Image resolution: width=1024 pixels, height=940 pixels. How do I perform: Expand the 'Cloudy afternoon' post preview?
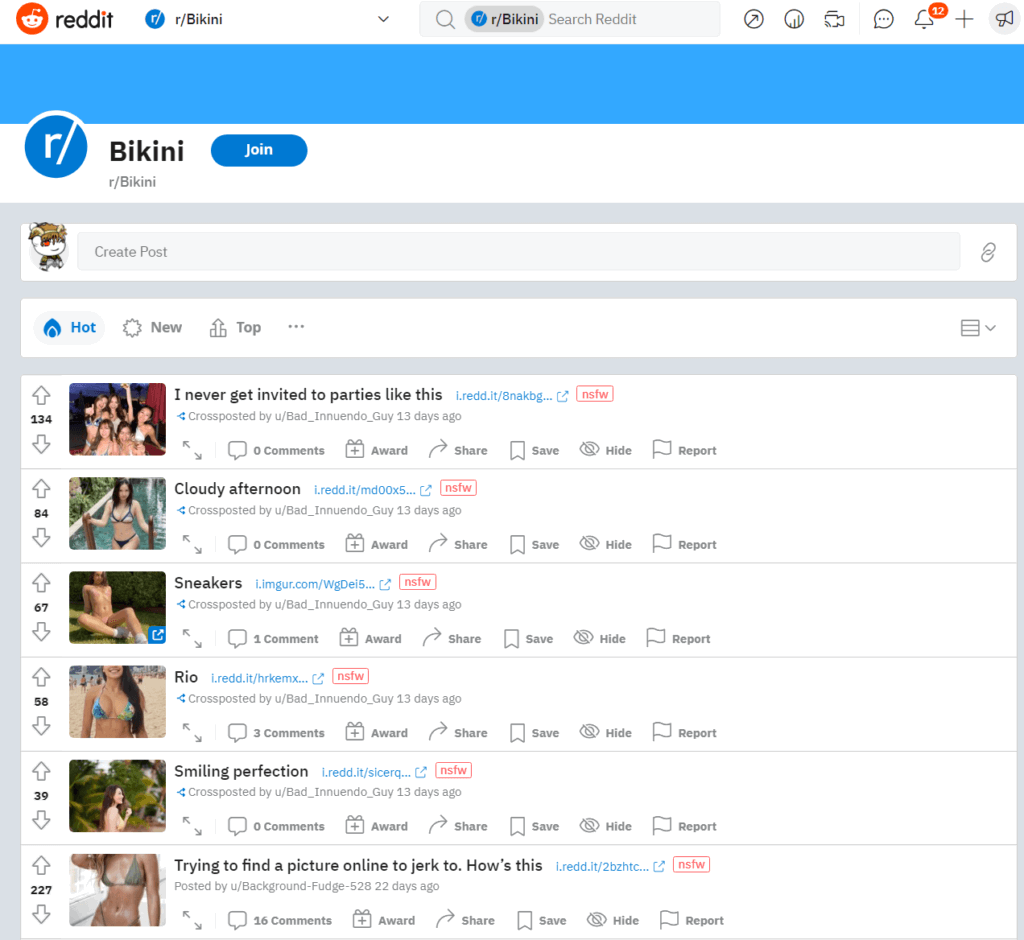192,544
